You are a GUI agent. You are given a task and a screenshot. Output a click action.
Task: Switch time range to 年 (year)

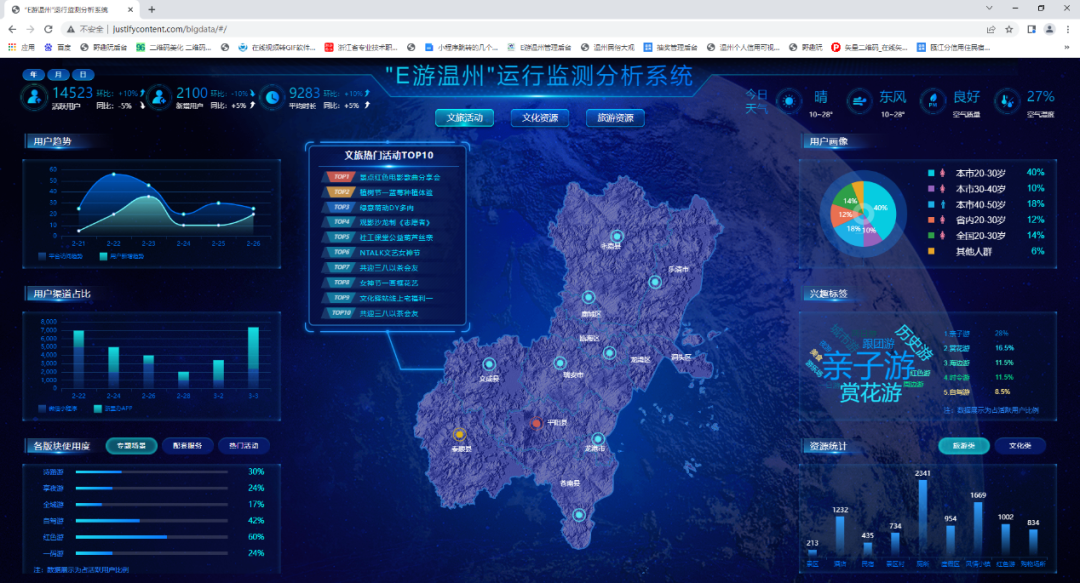point(34,75)
